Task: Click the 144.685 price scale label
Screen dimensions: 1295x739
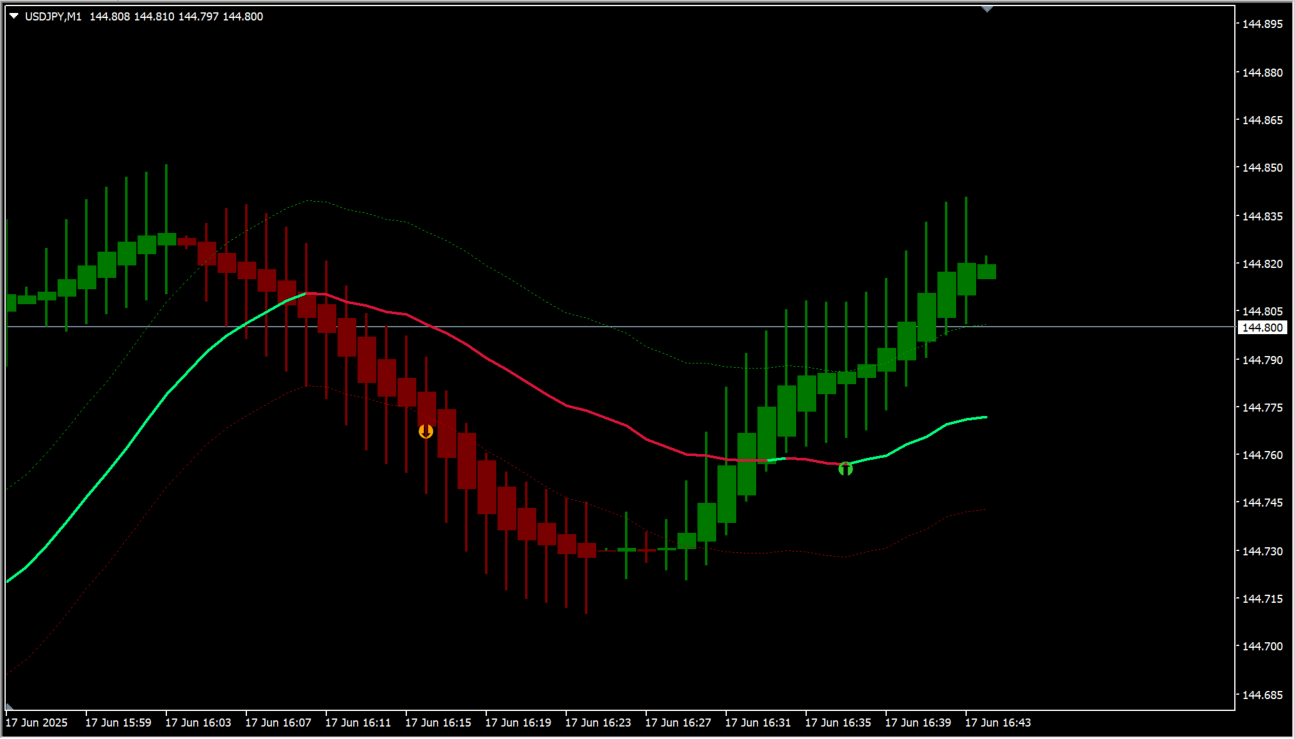Action: [1262, 694]
